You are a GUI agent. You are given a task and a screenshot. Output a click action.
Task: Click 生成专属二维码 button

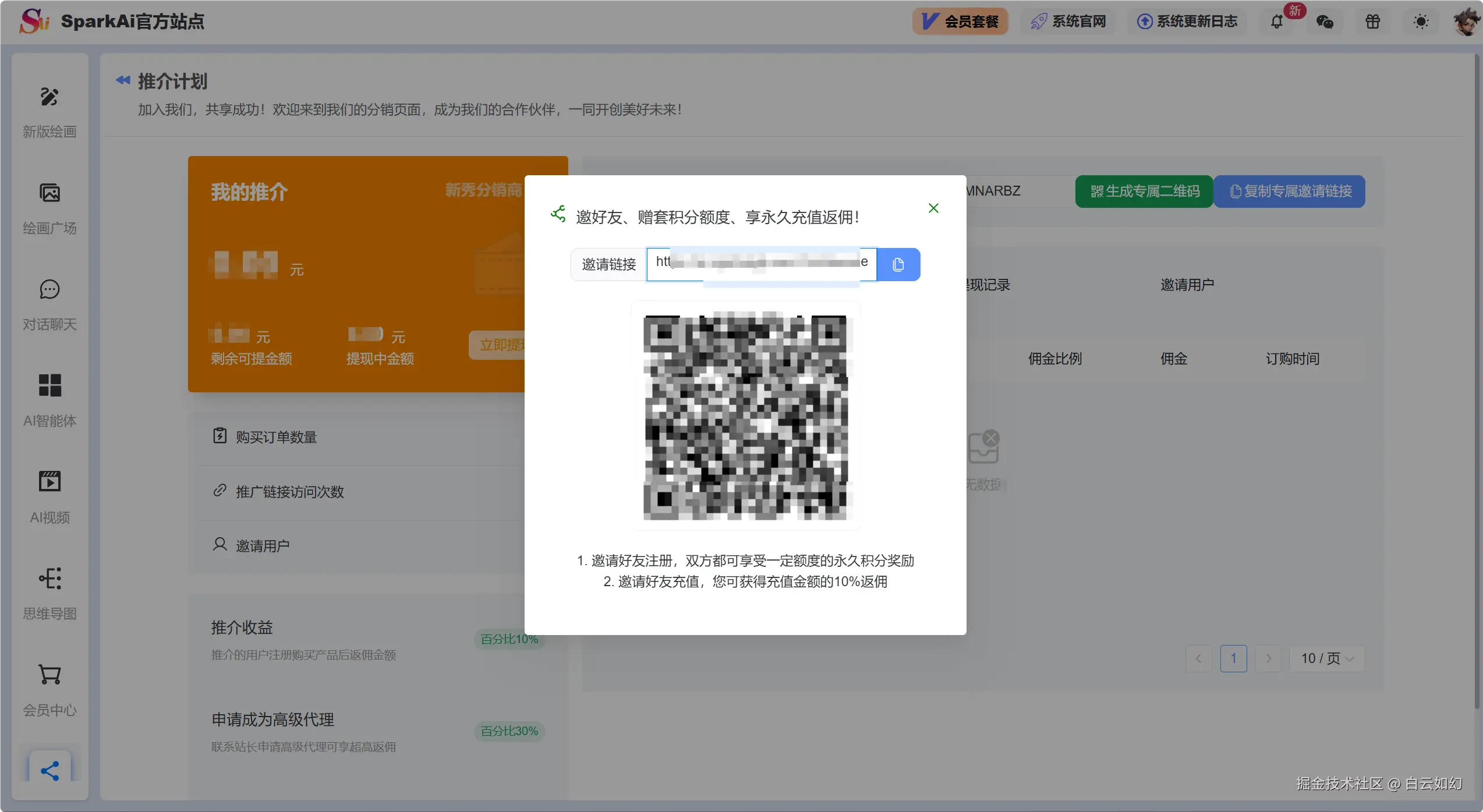pyautogui.click(x=1144, y=192)
